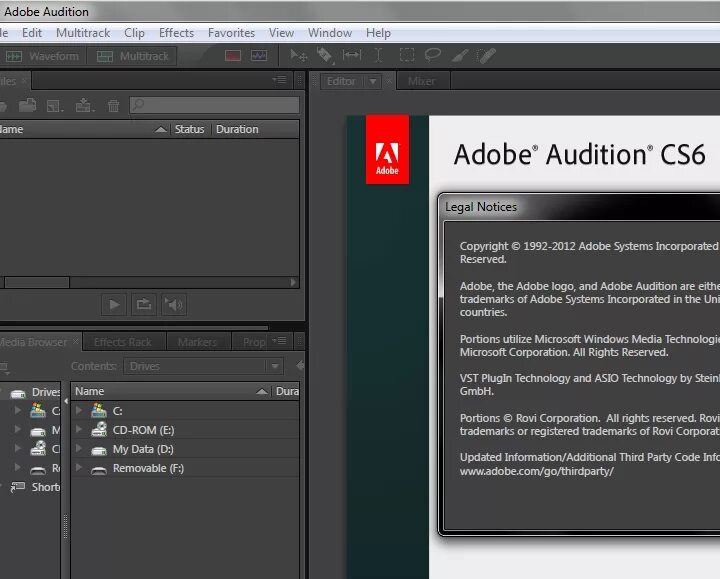Click the New File icon in Files panel

[x=55, y=106]
